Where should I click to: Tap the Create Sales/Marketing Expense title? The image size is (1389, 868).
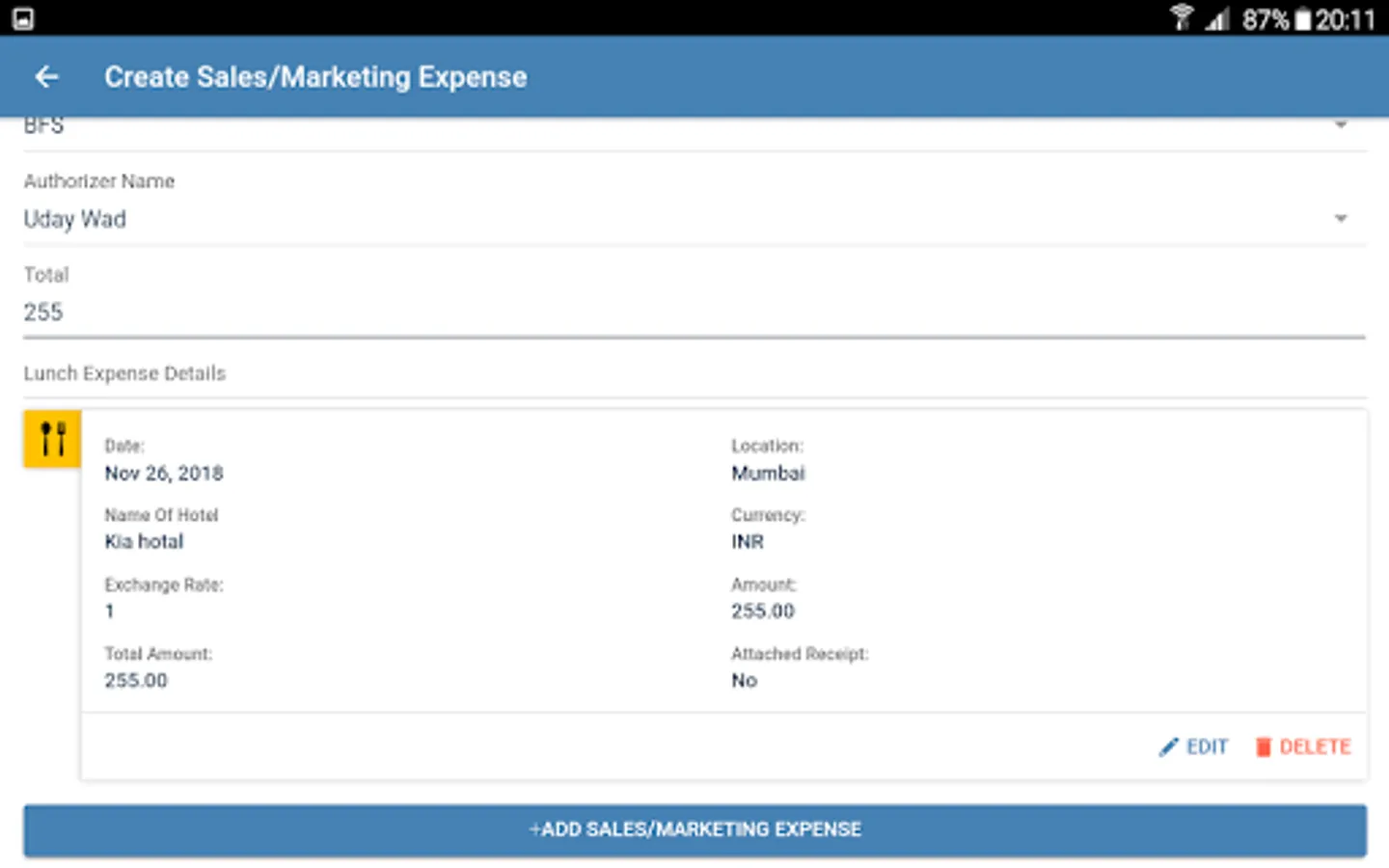click(315, 77)
